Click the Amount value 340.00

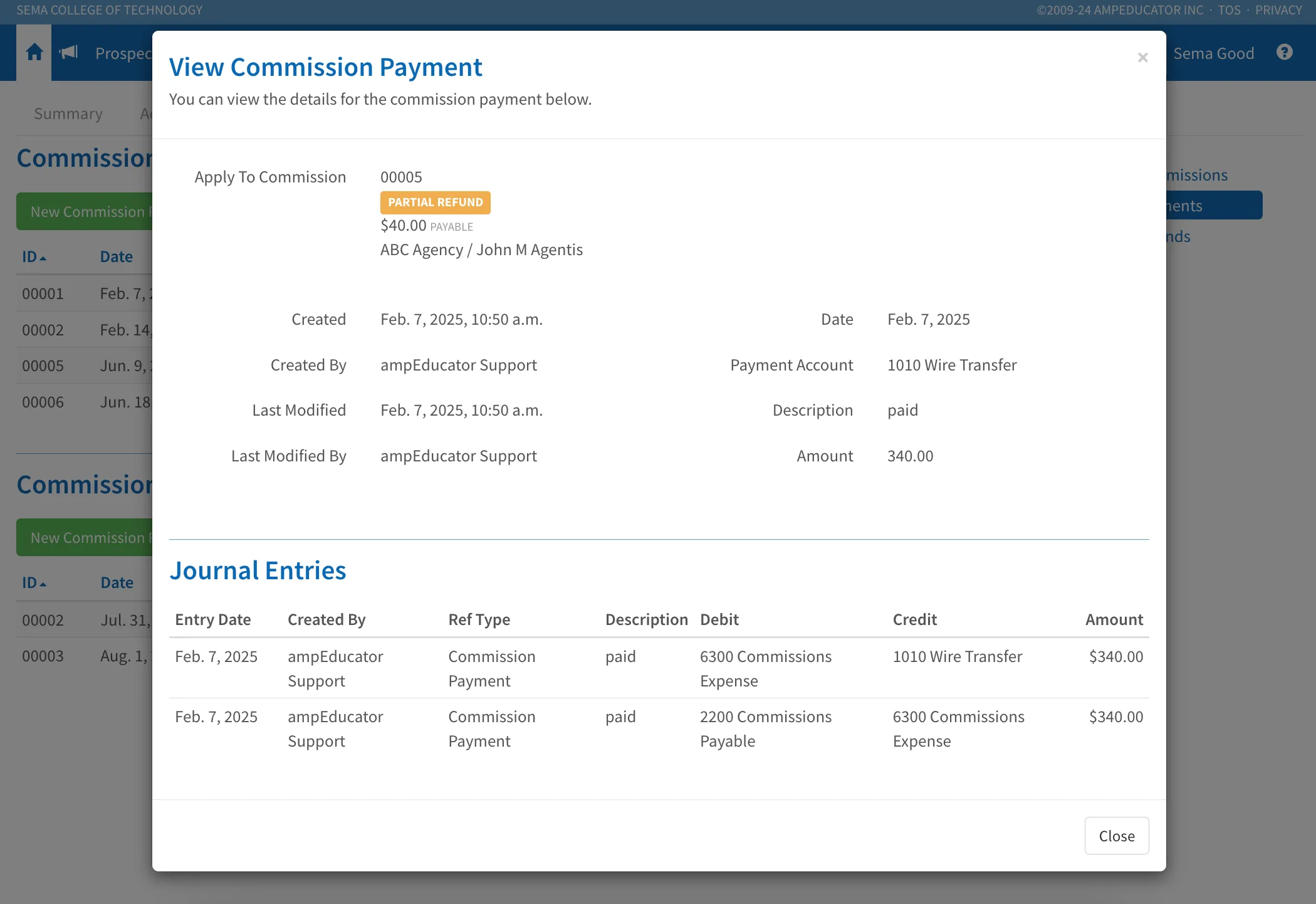click(x=910, y=456)
